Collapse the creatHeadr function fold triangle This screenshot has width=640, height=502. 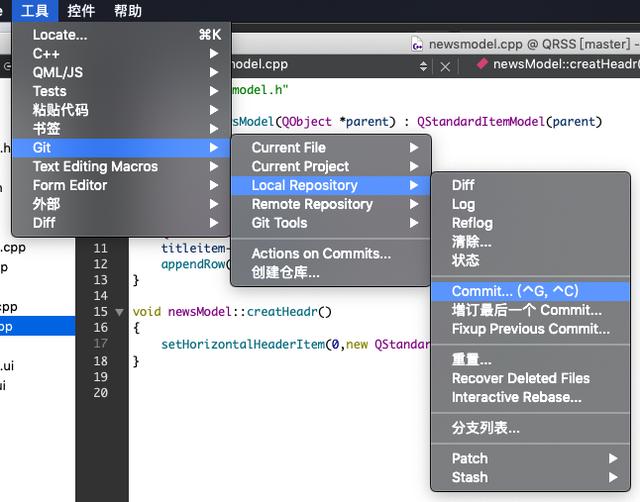pyautogui.click(x=119, y=312)
